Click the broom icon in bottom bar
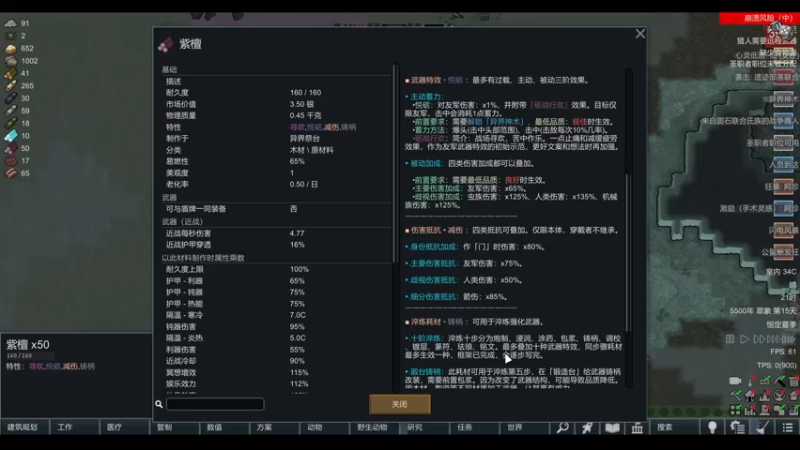The width and height of the screenshot is (800, 450). (762, 427)
